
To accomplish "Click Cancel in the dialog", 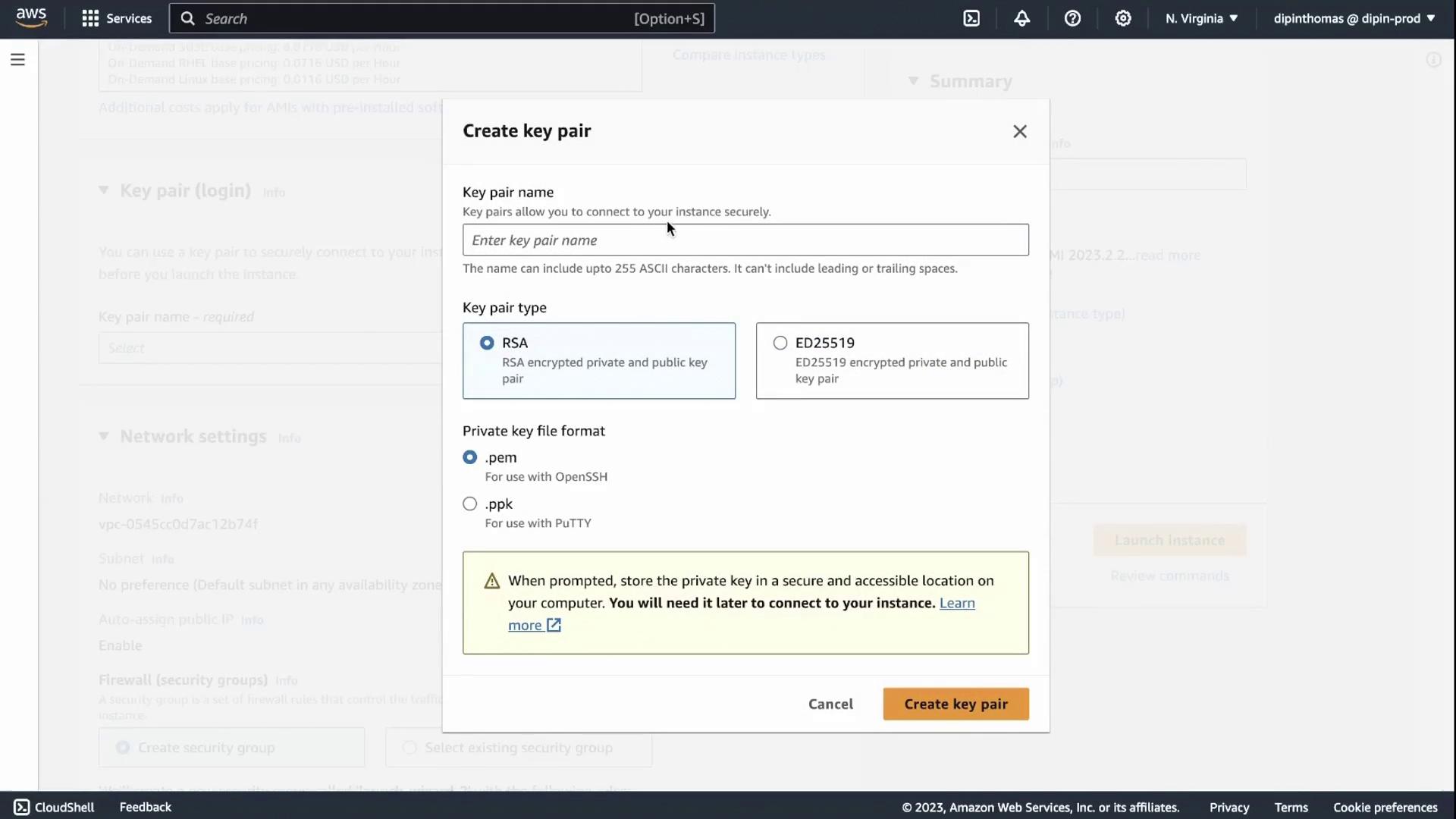I will 830,704.
